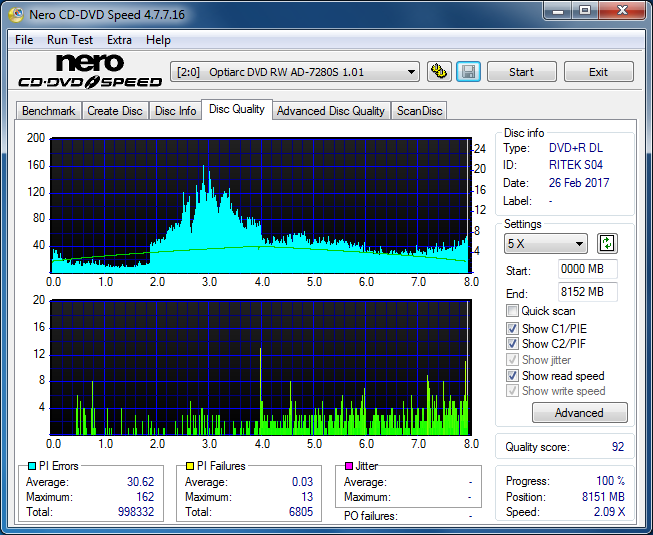Click PI Errors maximum value 162
The image size is (653, 535).
pos(145,497)
